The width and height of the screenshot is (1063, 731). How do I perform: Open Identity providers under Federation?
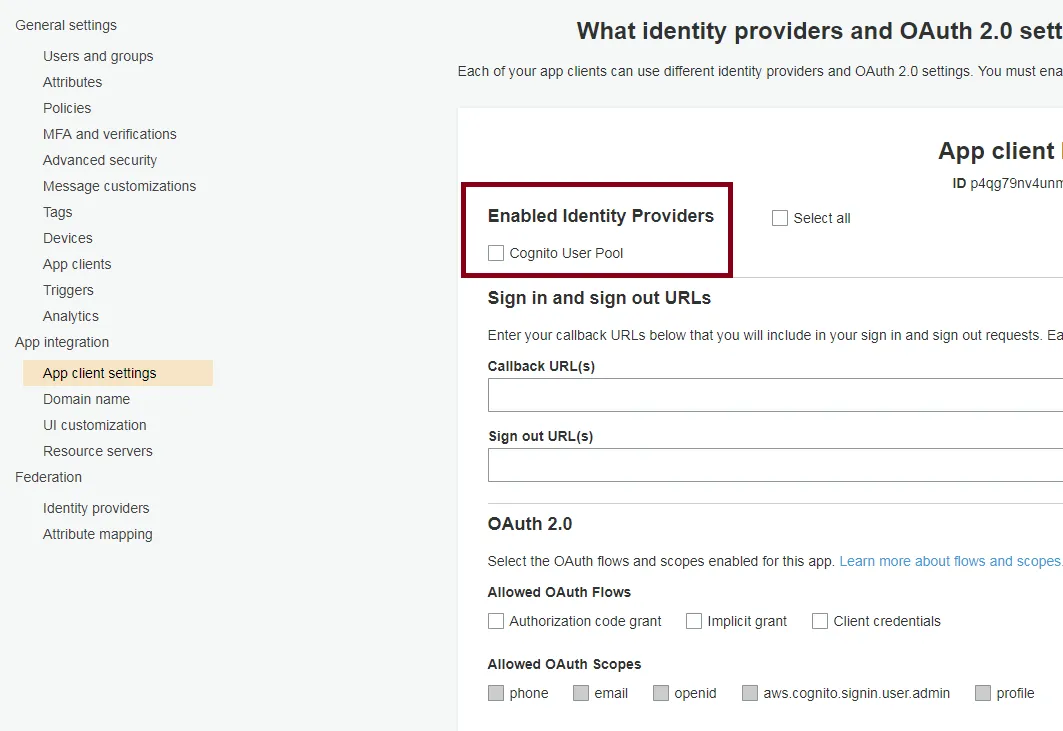tap(96, 508)
